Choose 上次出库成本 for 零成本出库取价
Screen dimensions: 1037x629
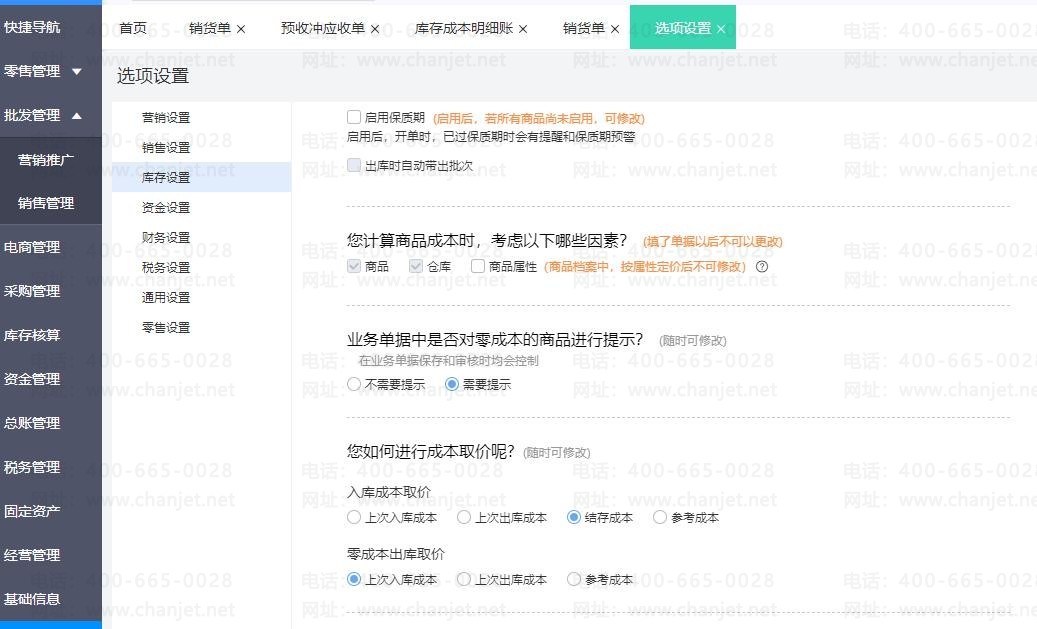464,579
